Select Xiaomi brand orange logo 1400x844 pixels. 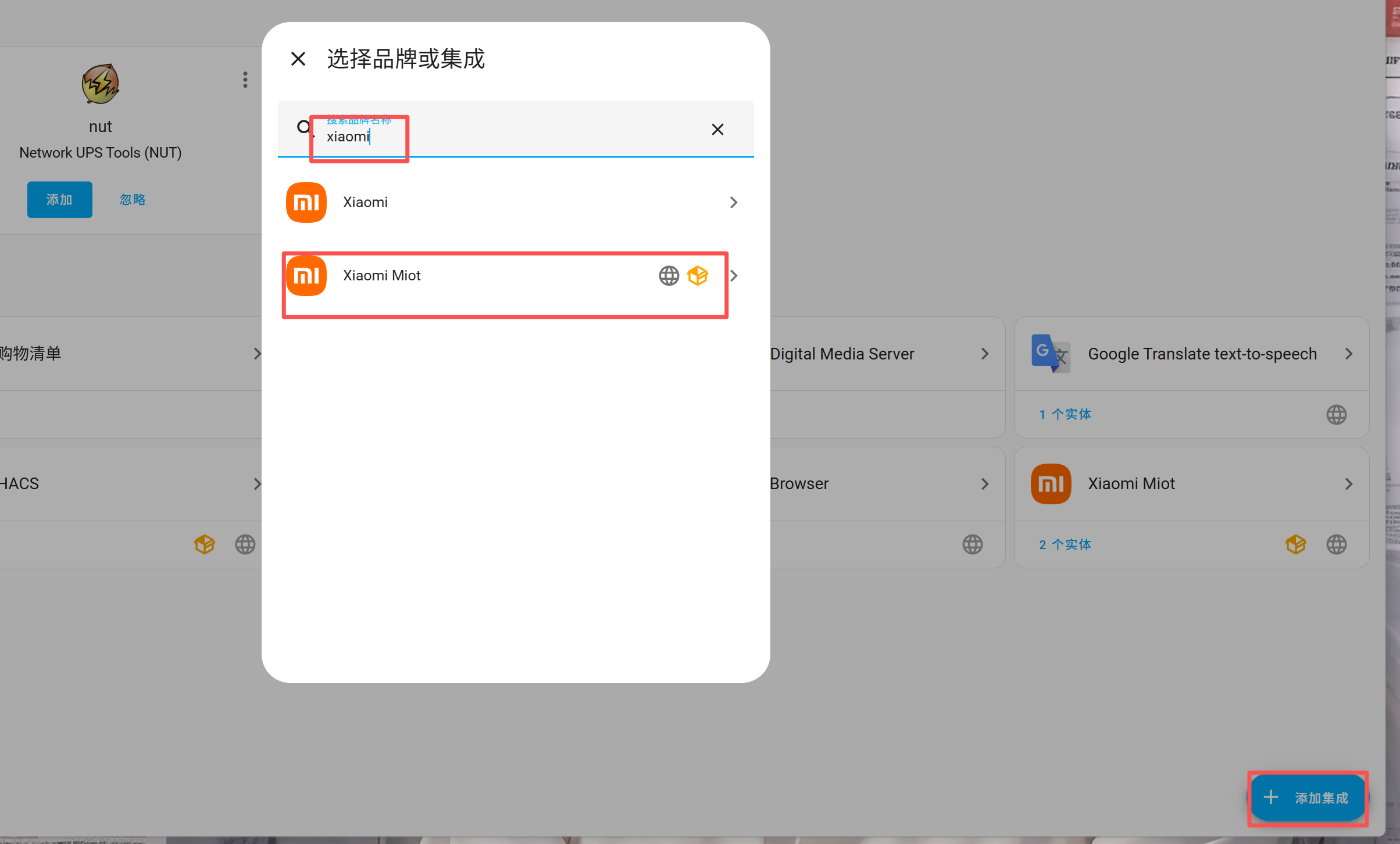(306, 202)
